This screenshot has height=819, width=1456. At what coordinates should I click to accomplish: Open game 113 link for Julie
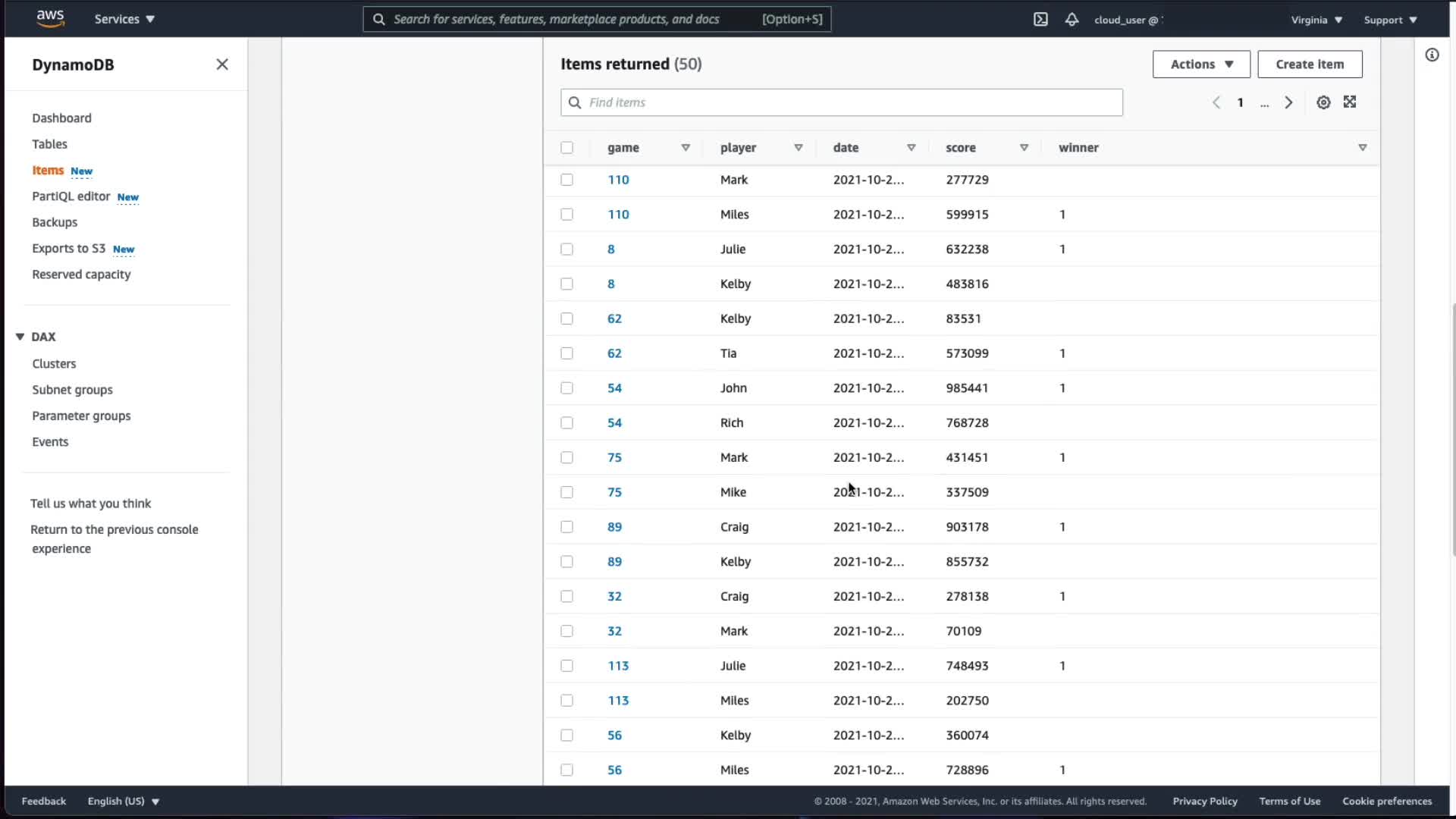point(618,666)
